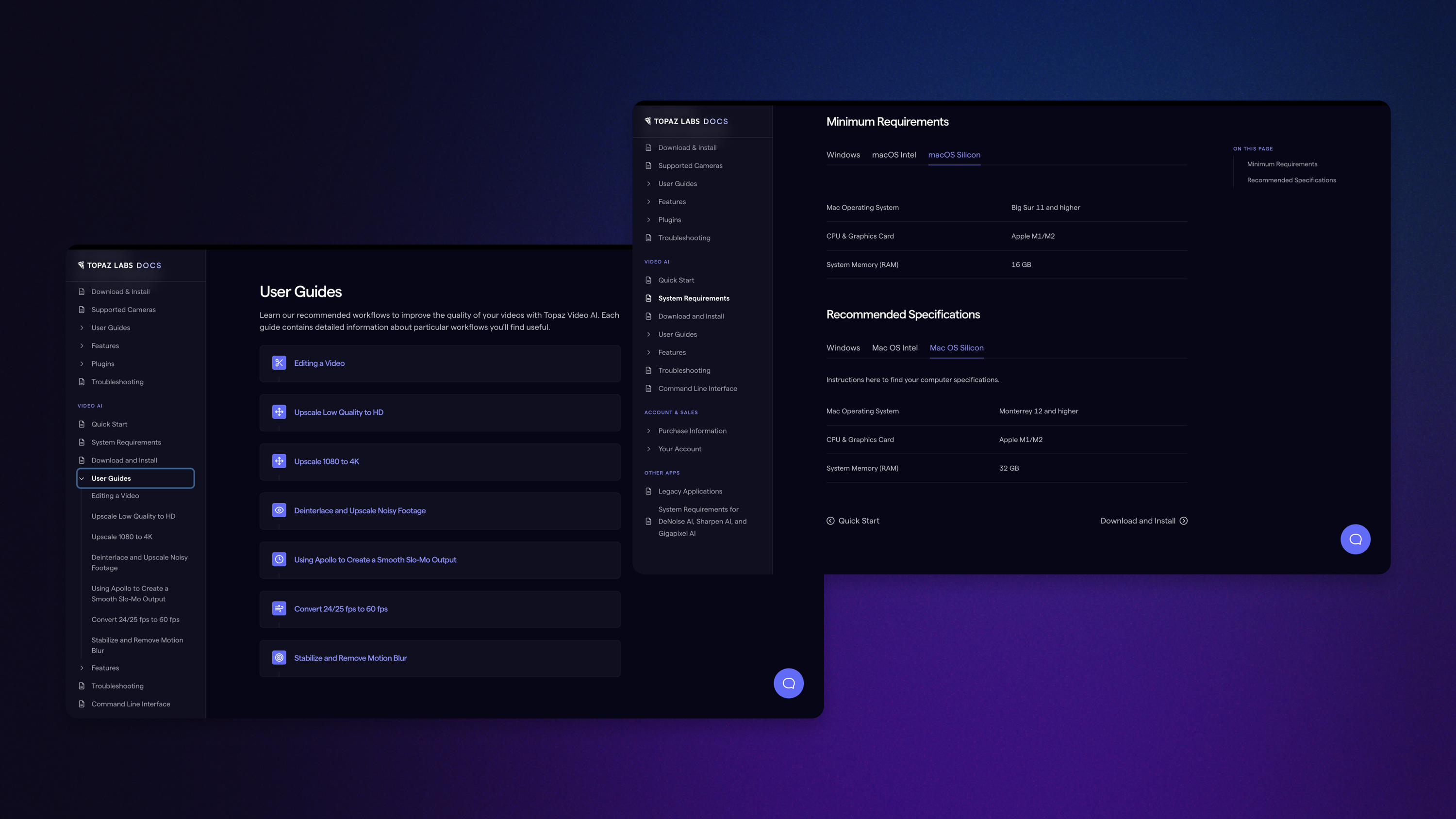The width and height of the screenshot is (1456, 819).
Task: Click the arrow icon beside Download and Install
Action: tap(1184, 521)
